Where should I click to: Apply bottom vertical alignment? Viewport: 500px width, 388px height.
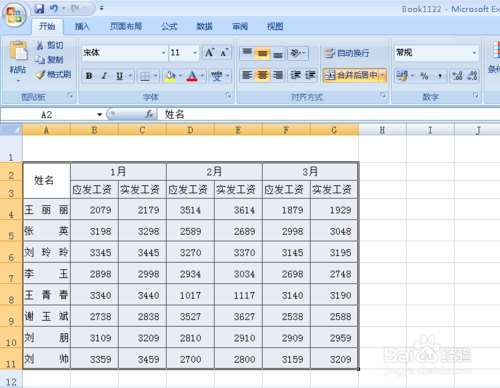click(x=278, y=53)
